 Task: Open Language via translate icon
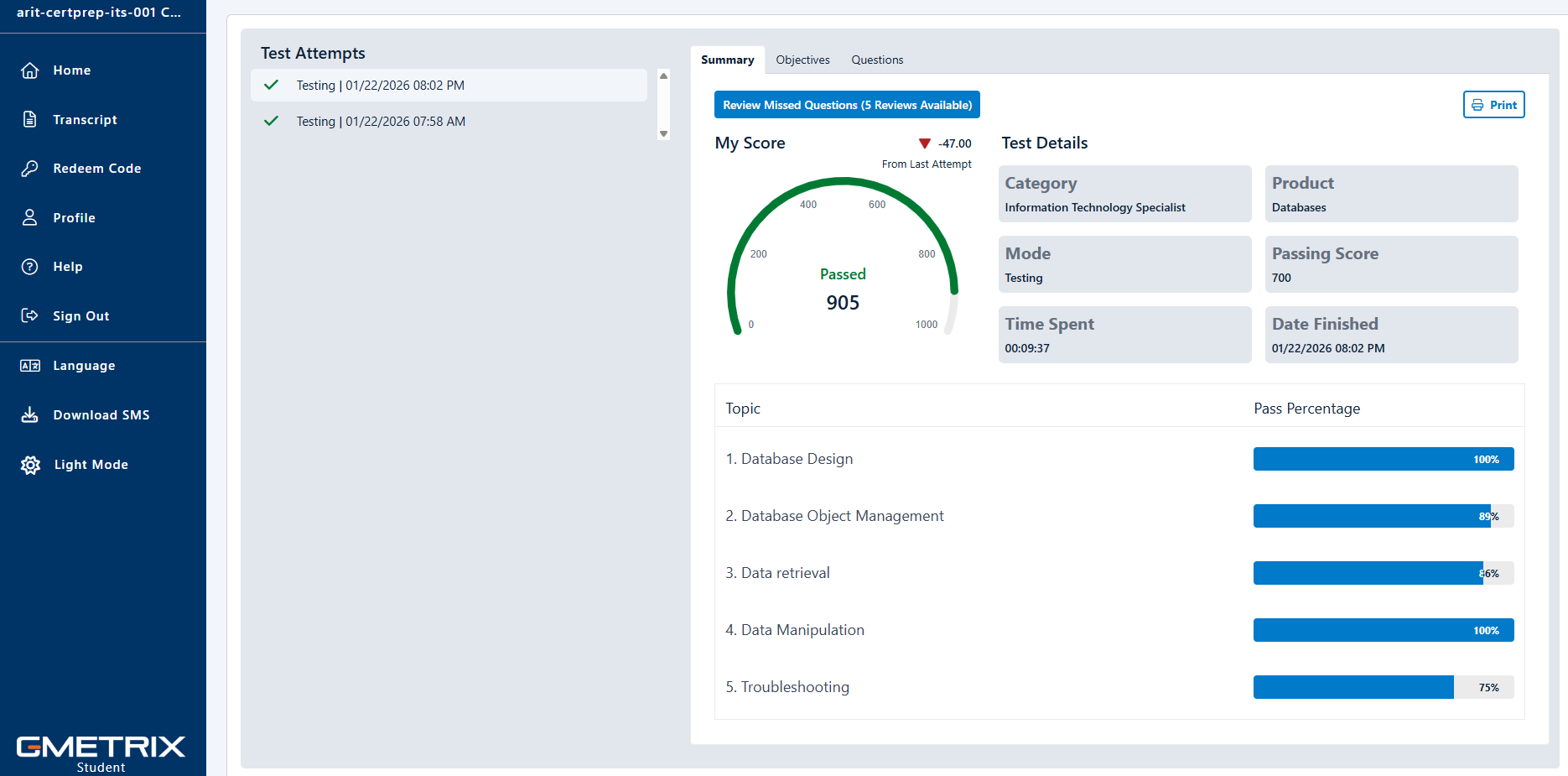pos(30,366)
